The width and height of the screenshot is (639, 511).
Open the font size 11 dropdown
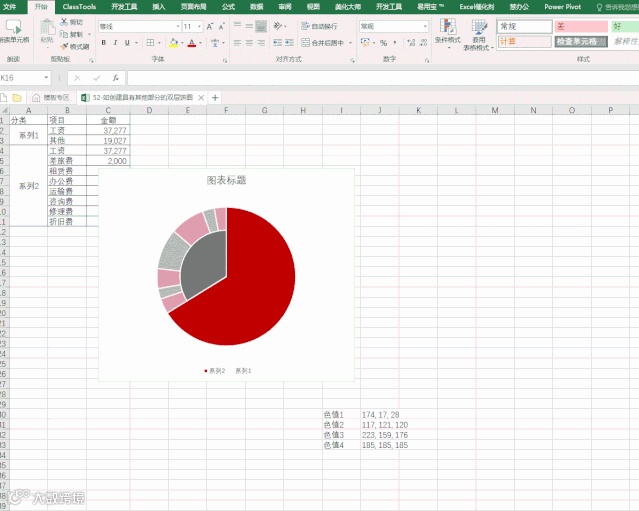tap(199, 26)
